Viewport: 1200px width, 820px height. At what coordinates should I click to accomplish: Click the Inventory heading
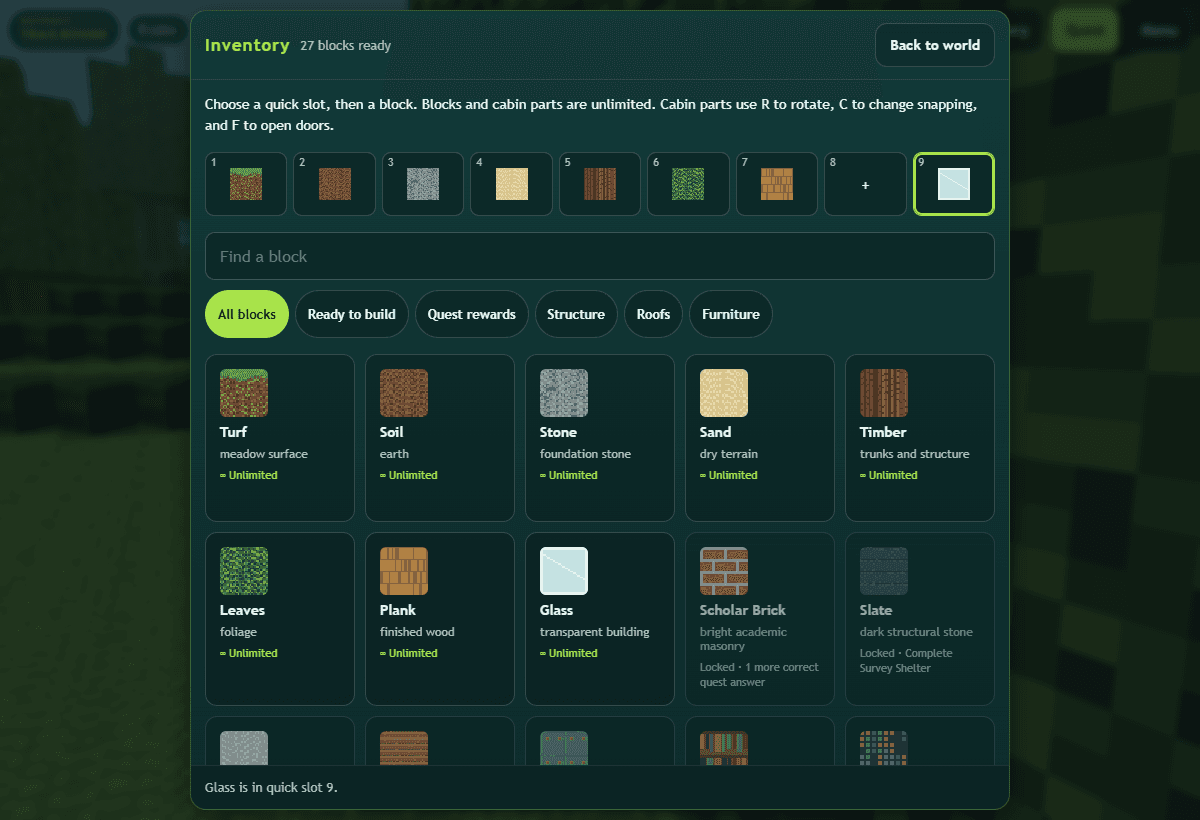247,45
